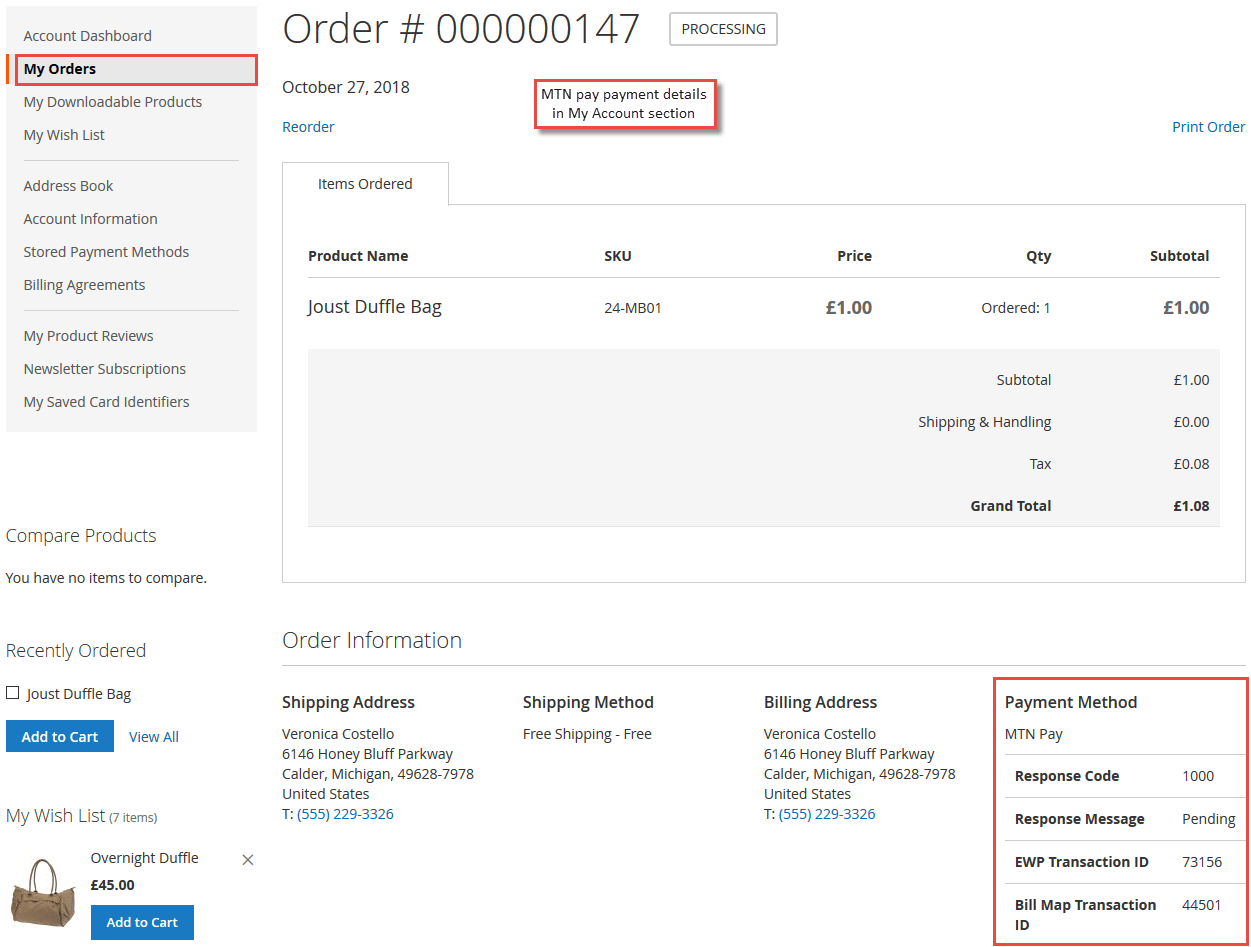Screen dimensions: 1251x947
Task: Open Stored Payment Methods
Action: pos(106,251)
